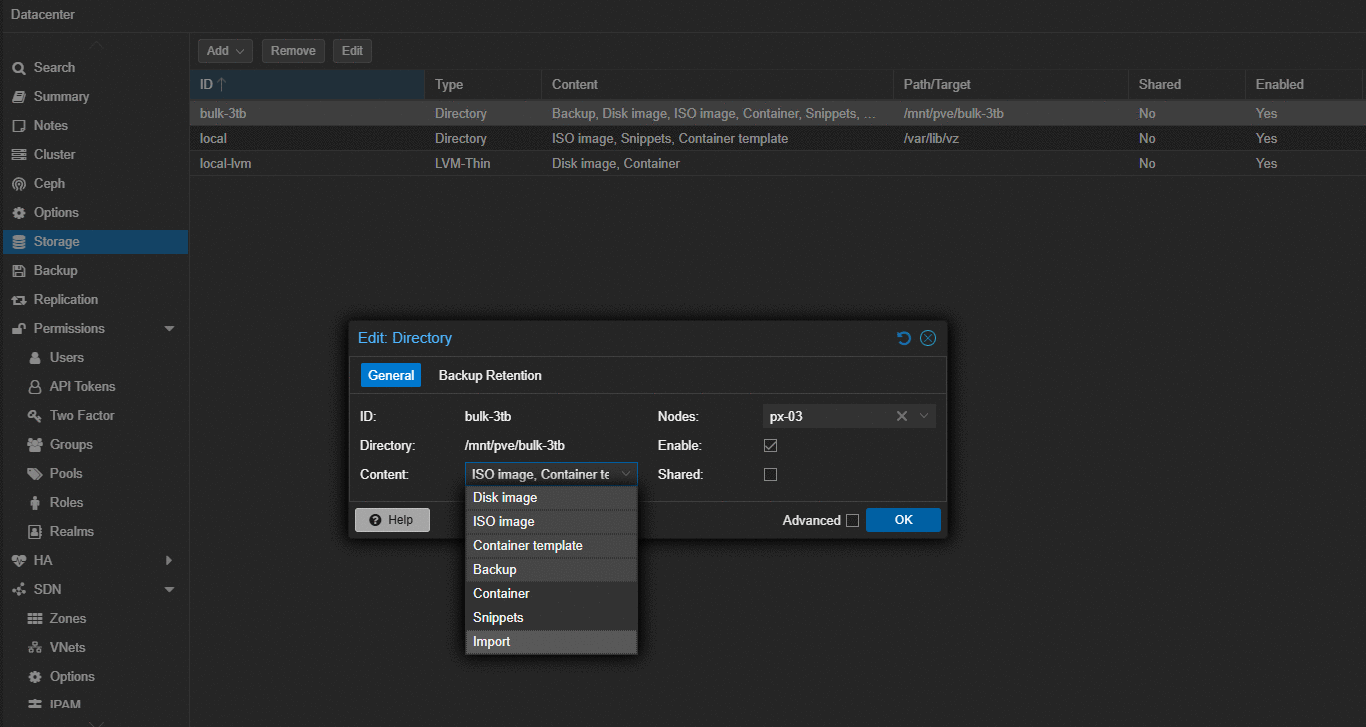Switch to Backup Retention tab

pyautogui.click(x=490, y=376)
